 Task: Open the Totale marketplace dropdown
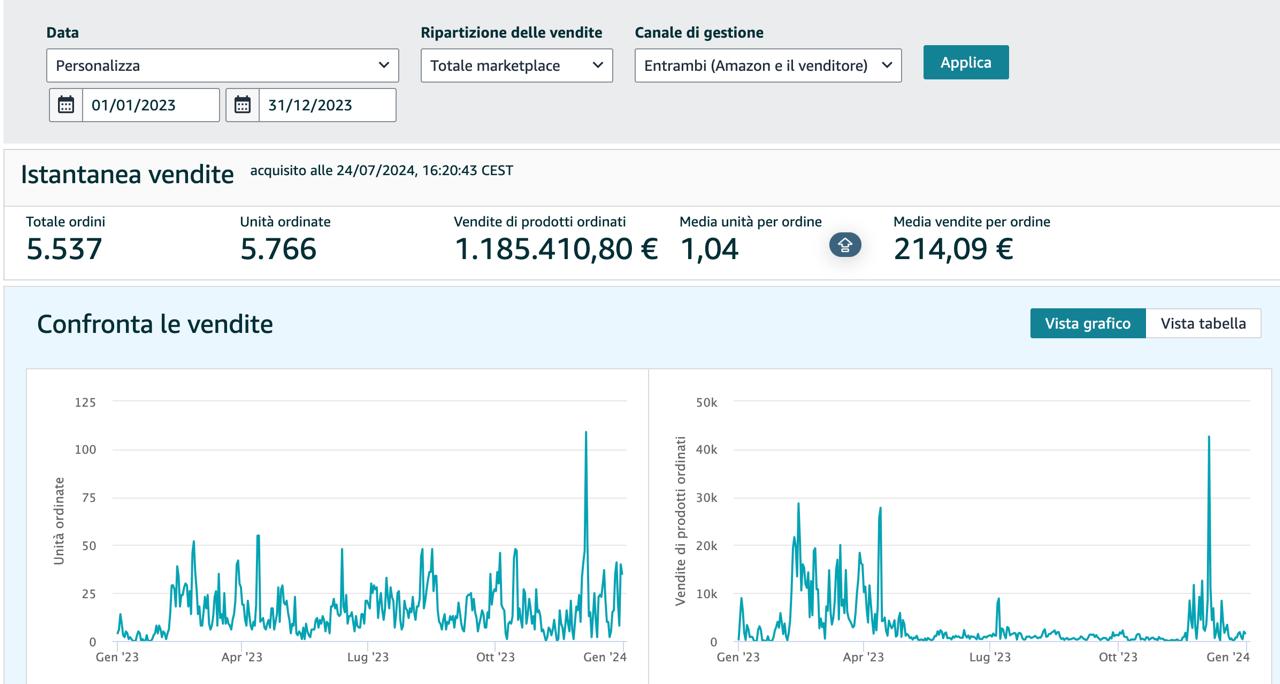[516, 66]
